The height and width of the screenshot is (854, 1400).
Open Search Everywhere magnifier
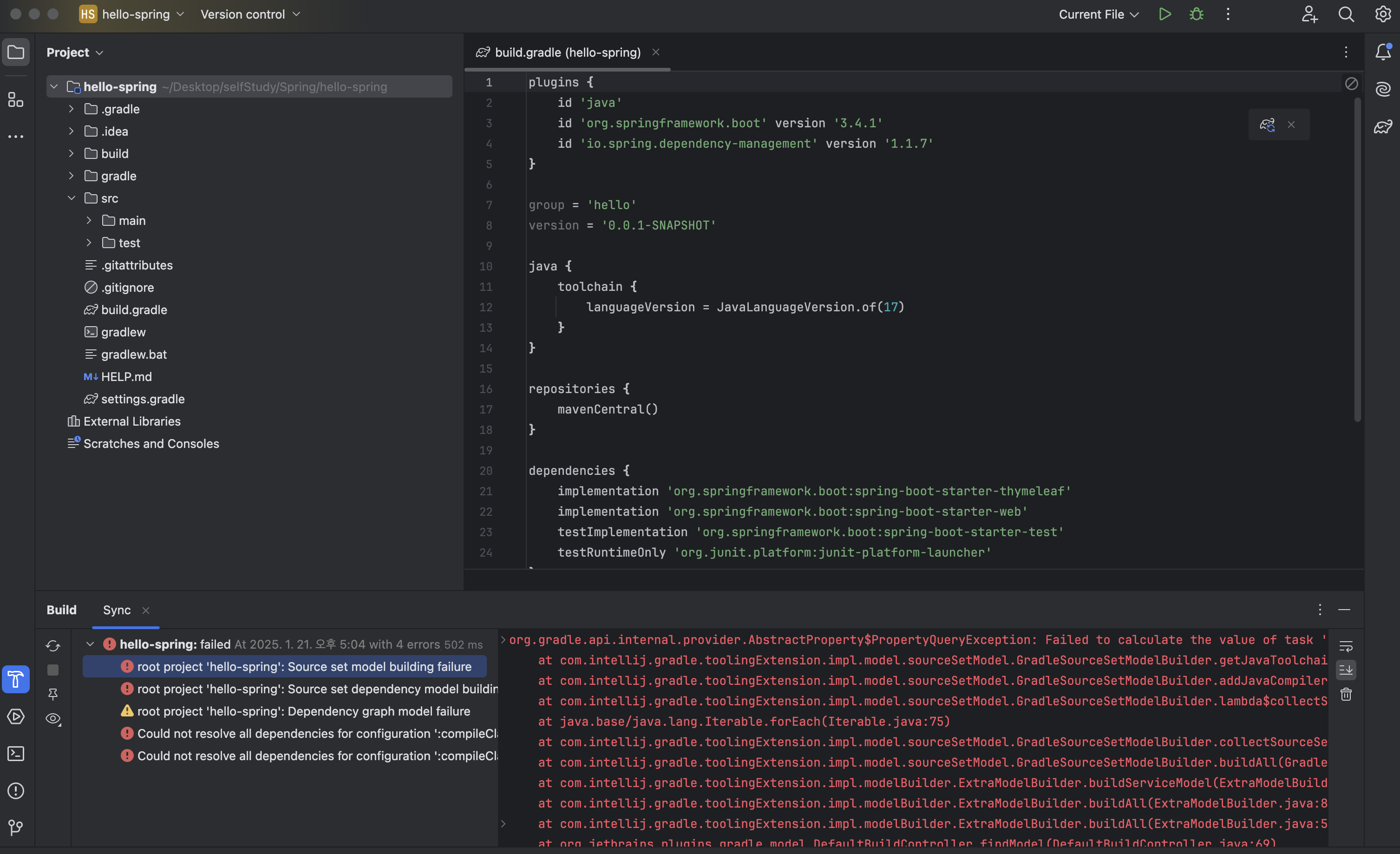[x=1346, y=14]
